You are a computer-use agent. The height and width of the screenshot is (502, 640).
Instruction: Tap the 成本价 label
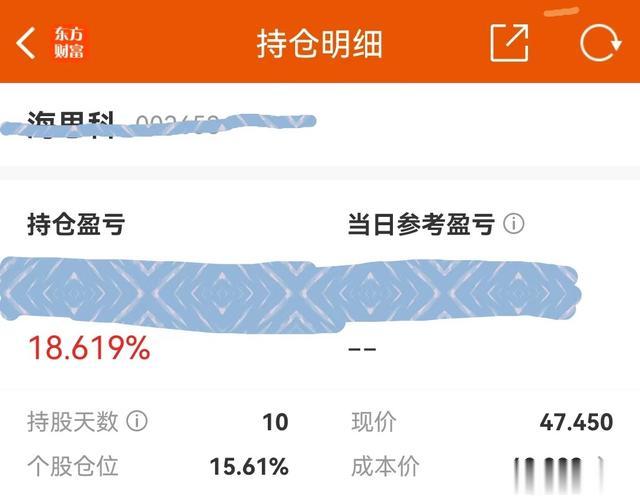coord(386,466)
